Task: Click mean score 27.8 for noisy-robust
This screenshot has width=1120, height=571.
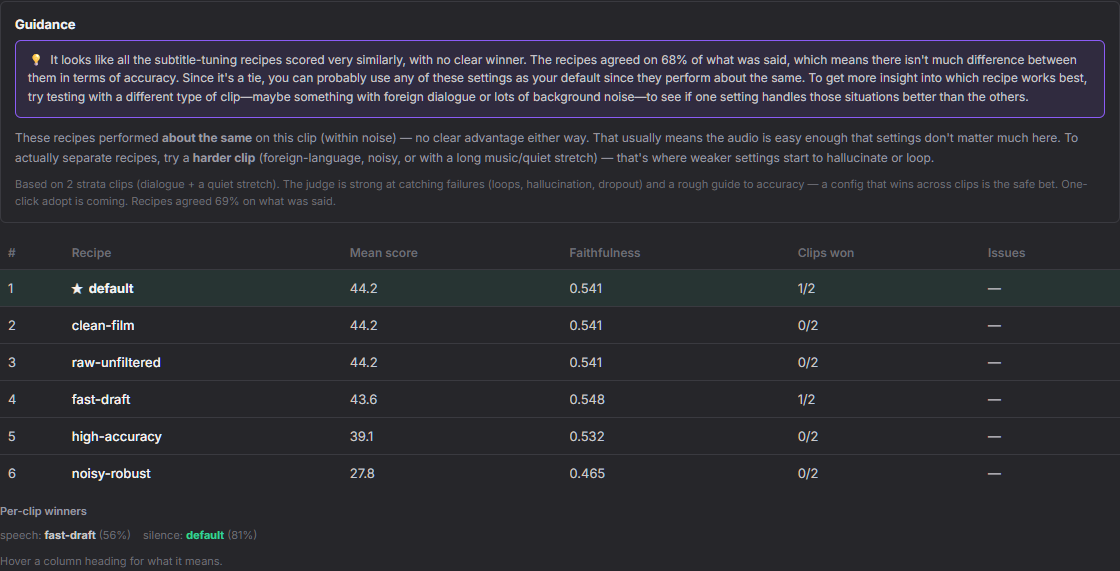Action: 362,474
